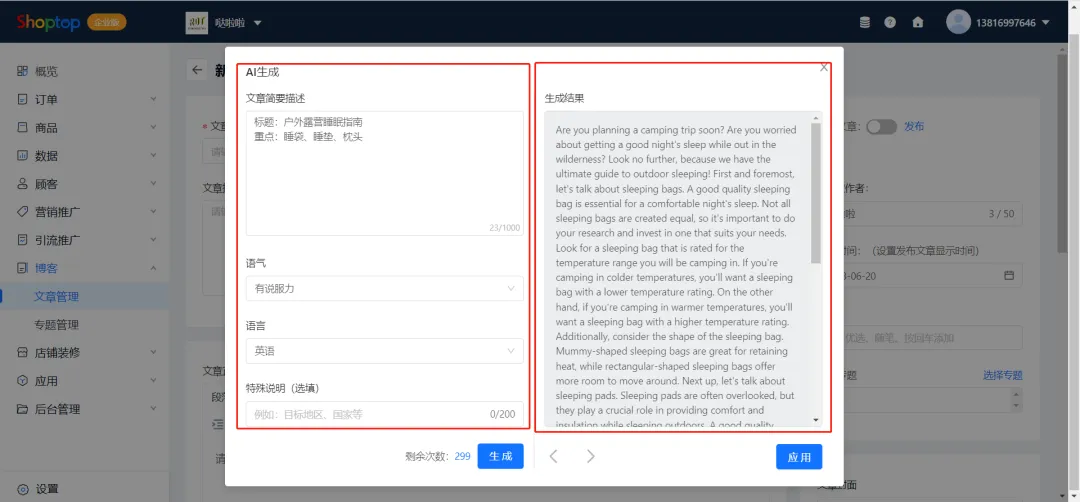Expand the 店铺装修 menu chevron
The image size is (1080, 502).
(x=153, y=353)
